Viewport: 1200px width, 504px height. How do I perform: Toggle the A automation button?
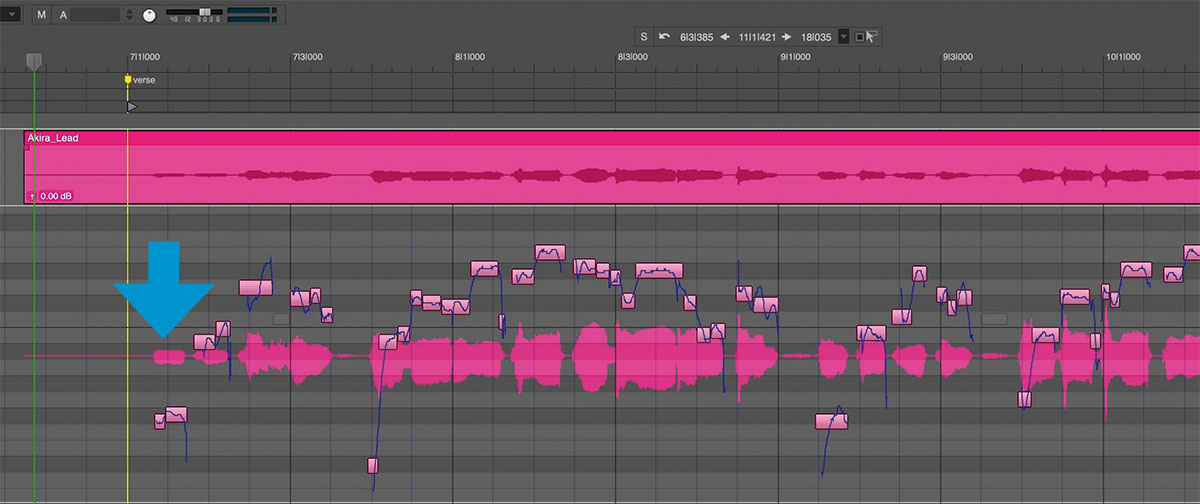click(63, 15)
